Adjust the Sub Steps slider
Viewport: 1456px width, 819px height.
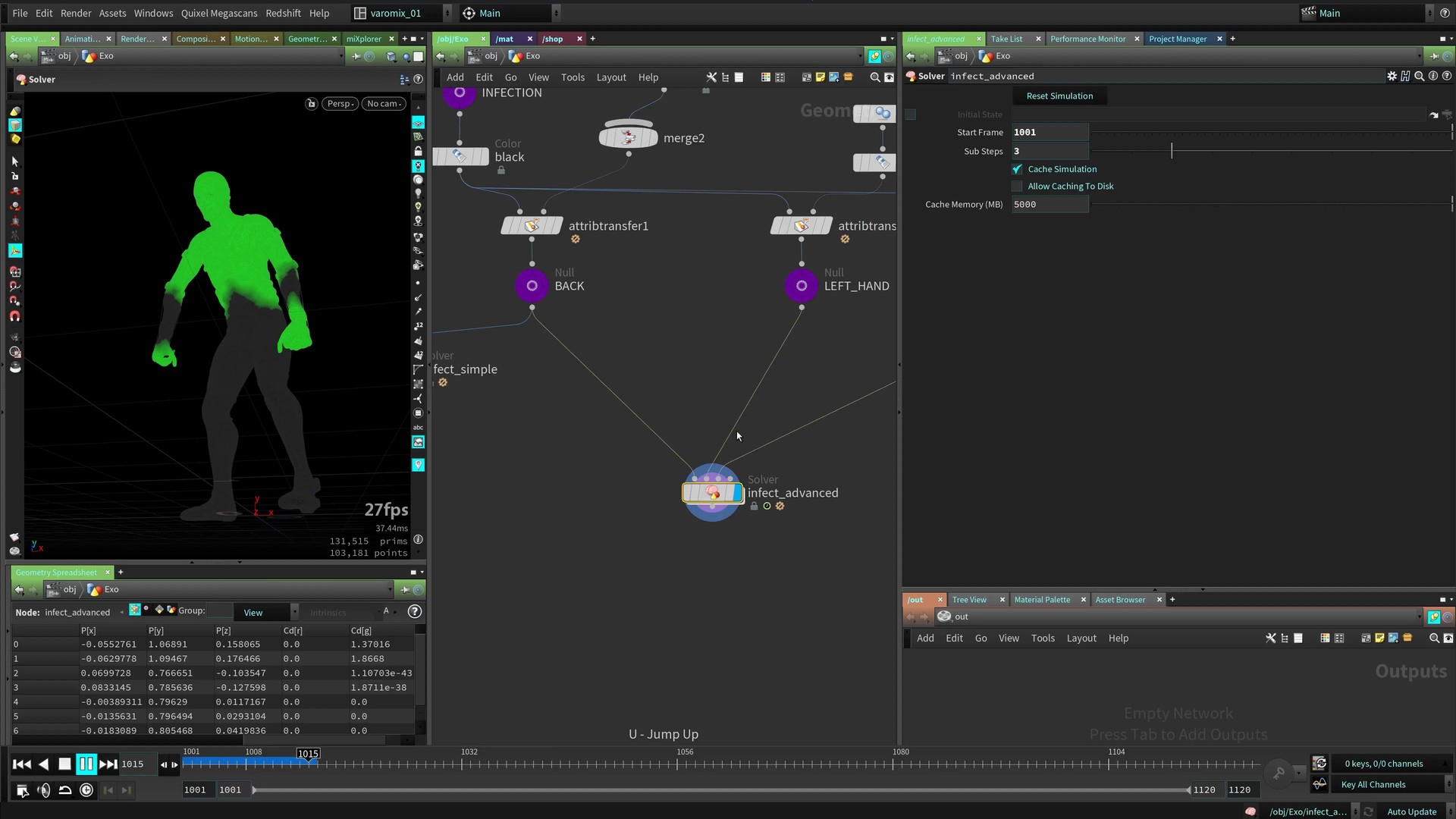click(x=1172, y=151)
